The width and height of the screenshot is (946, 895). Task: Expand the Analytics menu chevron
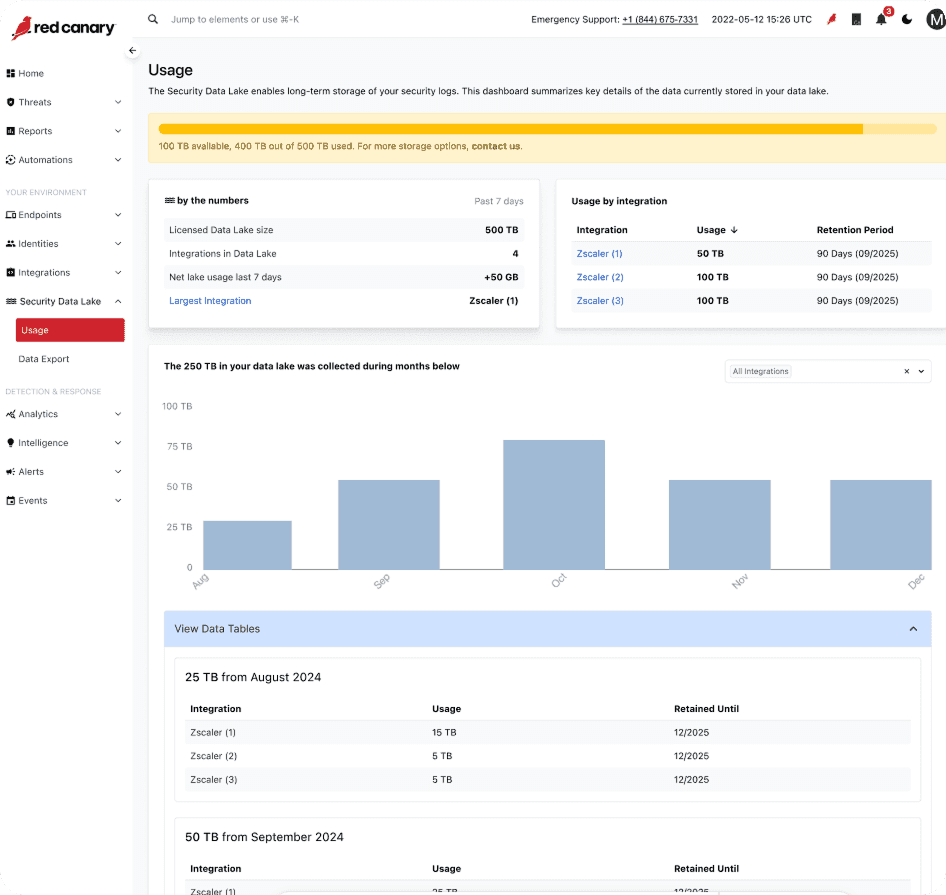pyautogui.click(x=118, y=414)
